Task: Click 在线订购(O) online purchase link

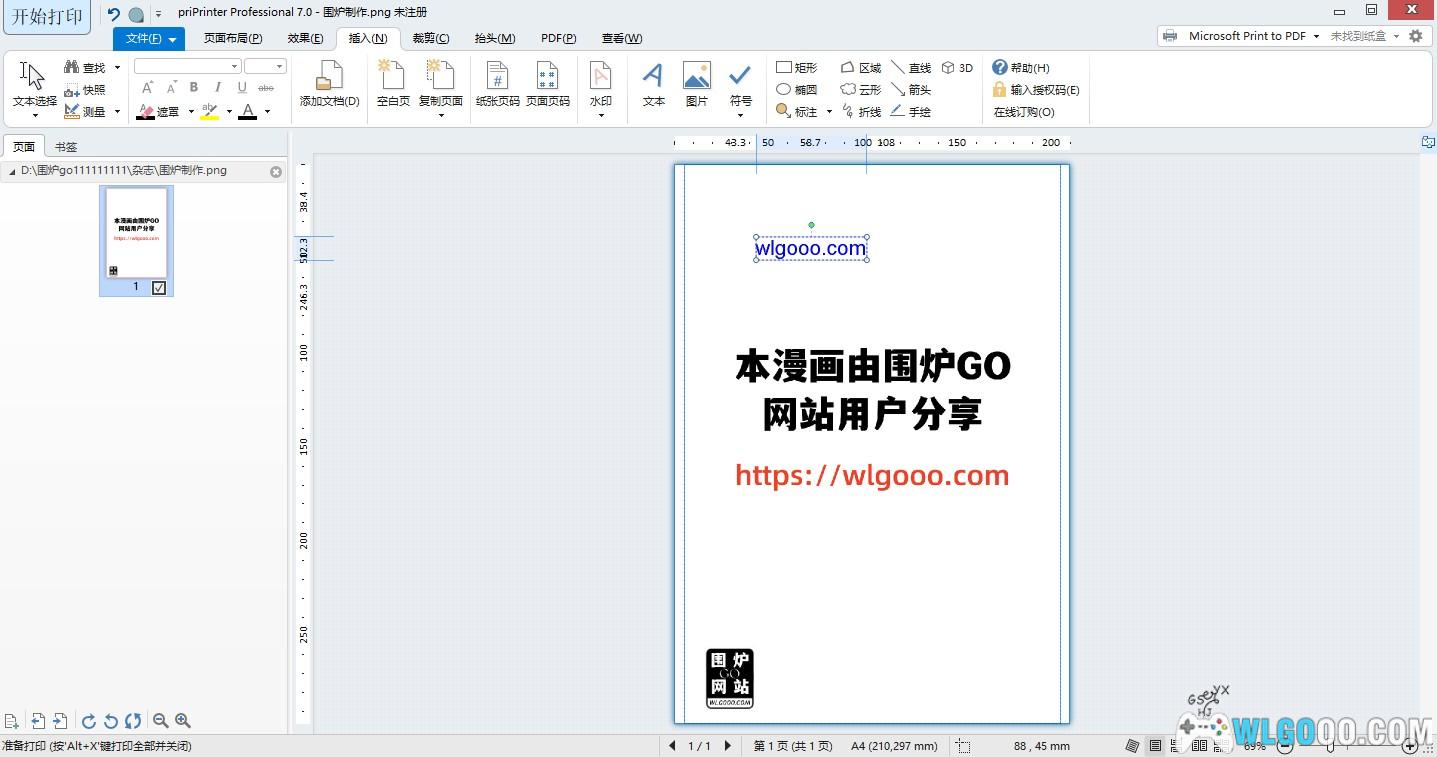Action: point(1023,112)
